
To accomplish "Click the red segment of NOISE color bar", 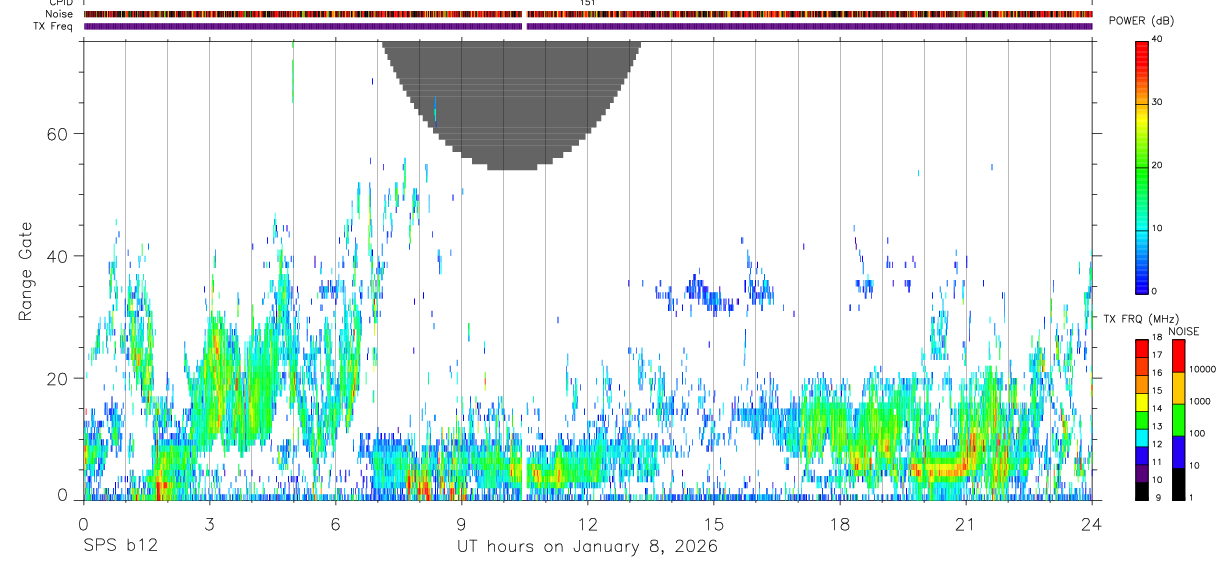I will pos(1178,356).
